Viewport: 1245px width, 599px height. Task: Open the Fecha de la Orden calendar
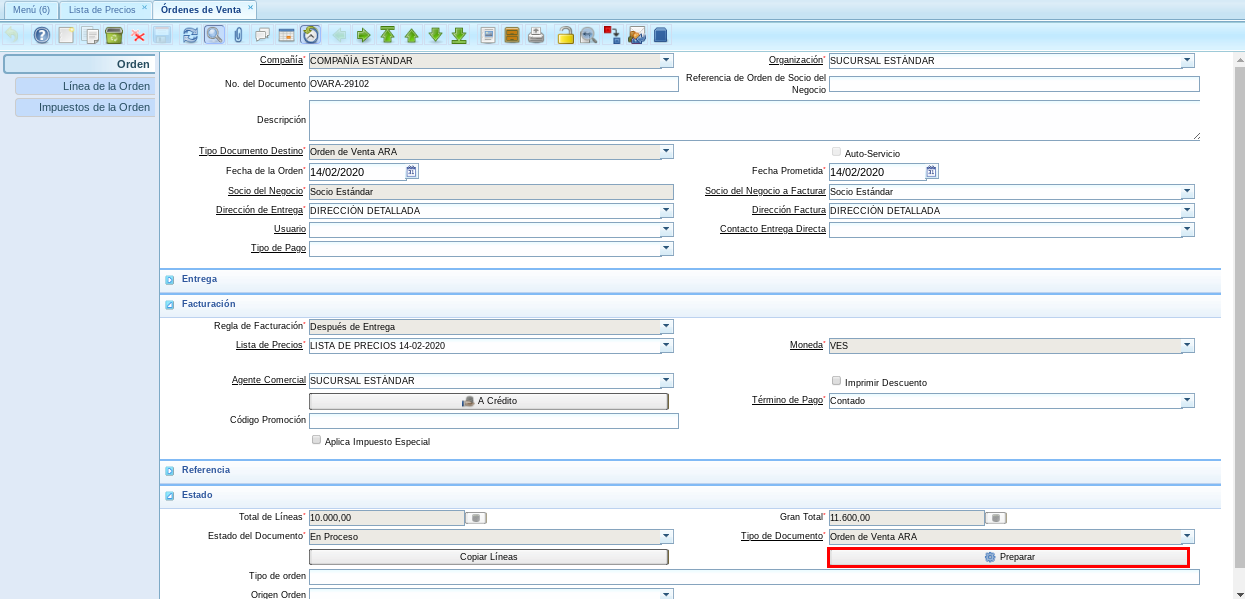coord(412,172)
